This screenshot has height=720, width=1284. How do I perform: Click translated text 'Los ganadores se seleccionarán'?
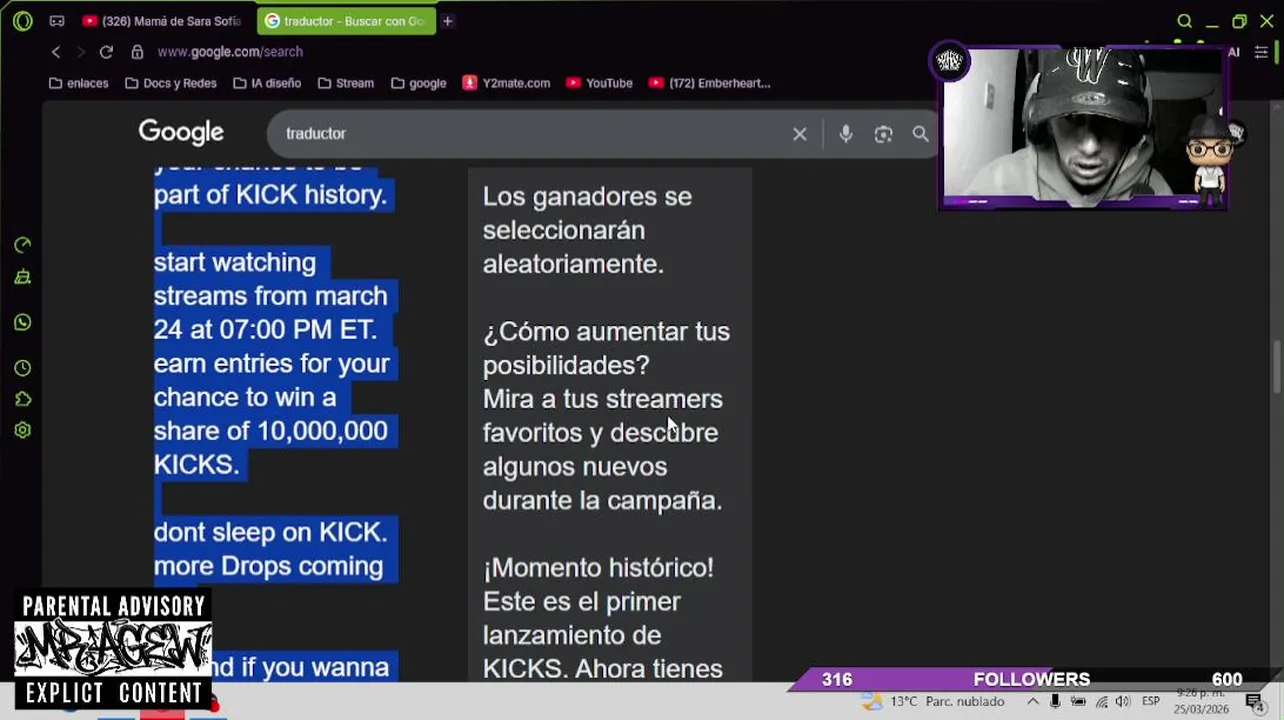coord(587,213)
